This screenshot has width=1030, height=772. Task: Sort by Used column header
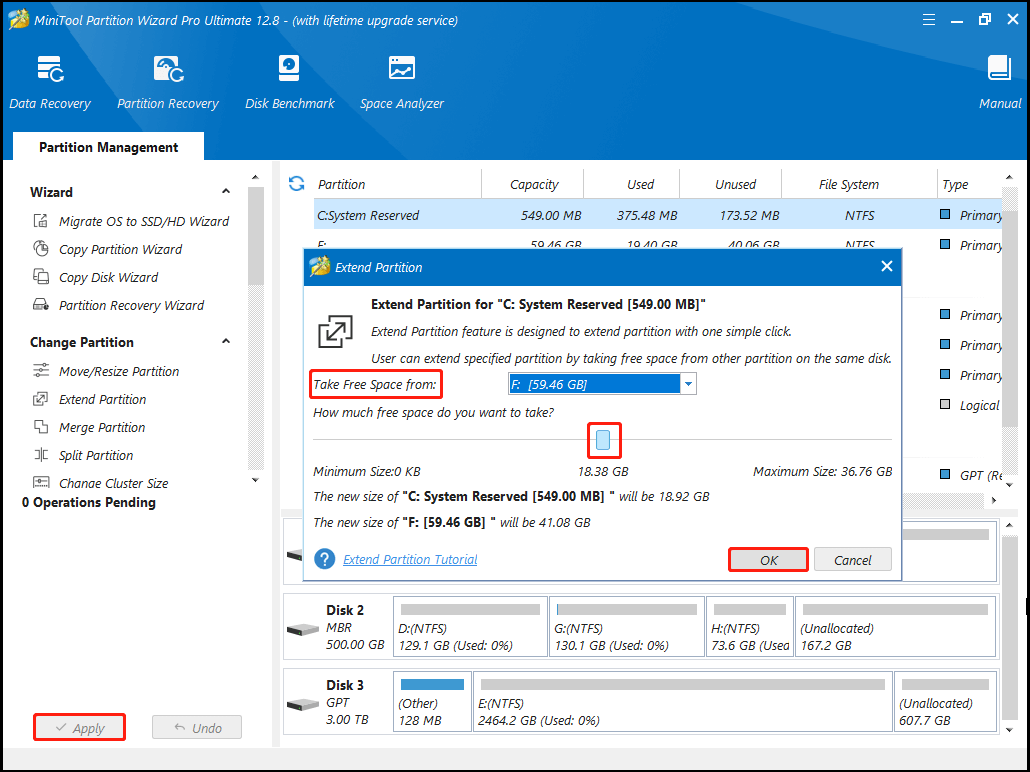pyautogui.click(x=640, y=185)
